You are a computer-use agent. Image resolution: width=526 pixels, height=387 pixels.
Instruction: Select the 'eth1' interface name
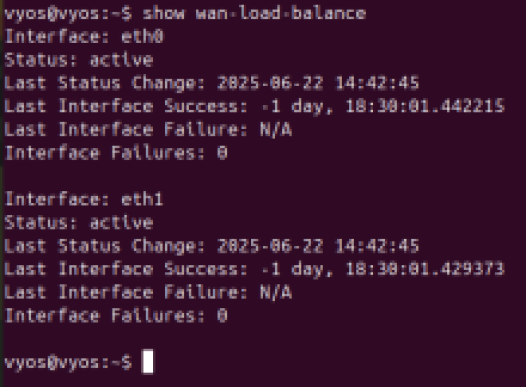tap(143, 199)
